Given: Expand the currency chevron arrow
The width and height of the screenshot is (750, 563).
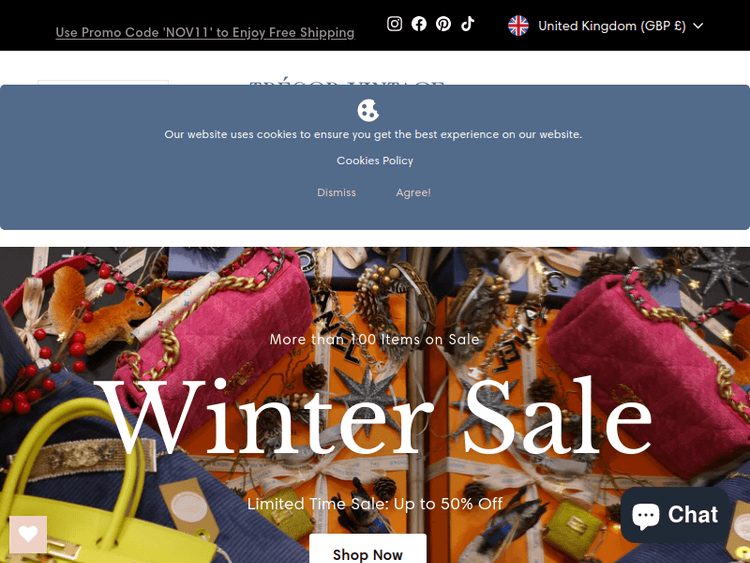Looking at the screenshot, I should tap(698, 26).
